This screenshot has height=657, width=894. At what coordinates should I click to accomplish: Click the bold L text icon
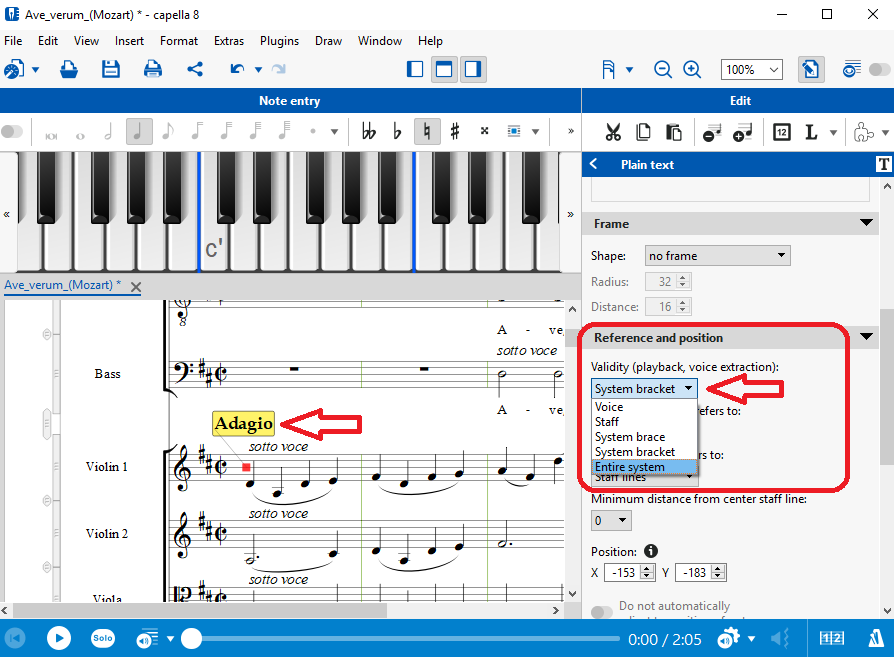pos(811,132)
